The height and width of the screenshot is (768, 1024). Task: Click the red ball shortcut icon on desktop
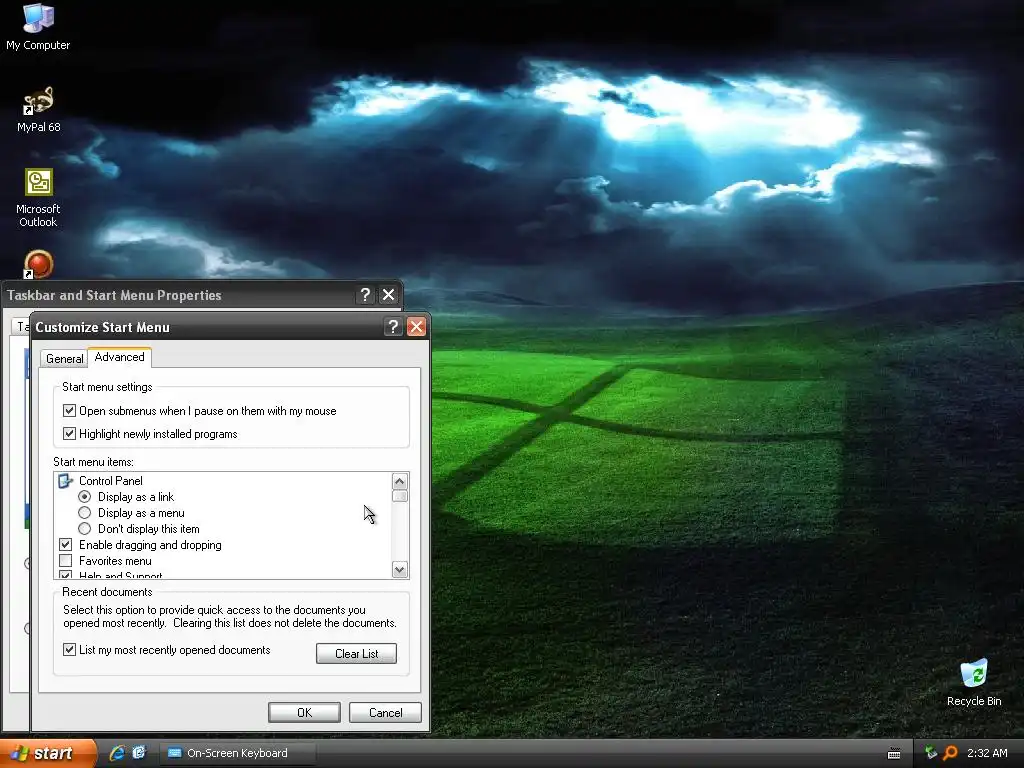pyautogui.click(x=38, y=264)
